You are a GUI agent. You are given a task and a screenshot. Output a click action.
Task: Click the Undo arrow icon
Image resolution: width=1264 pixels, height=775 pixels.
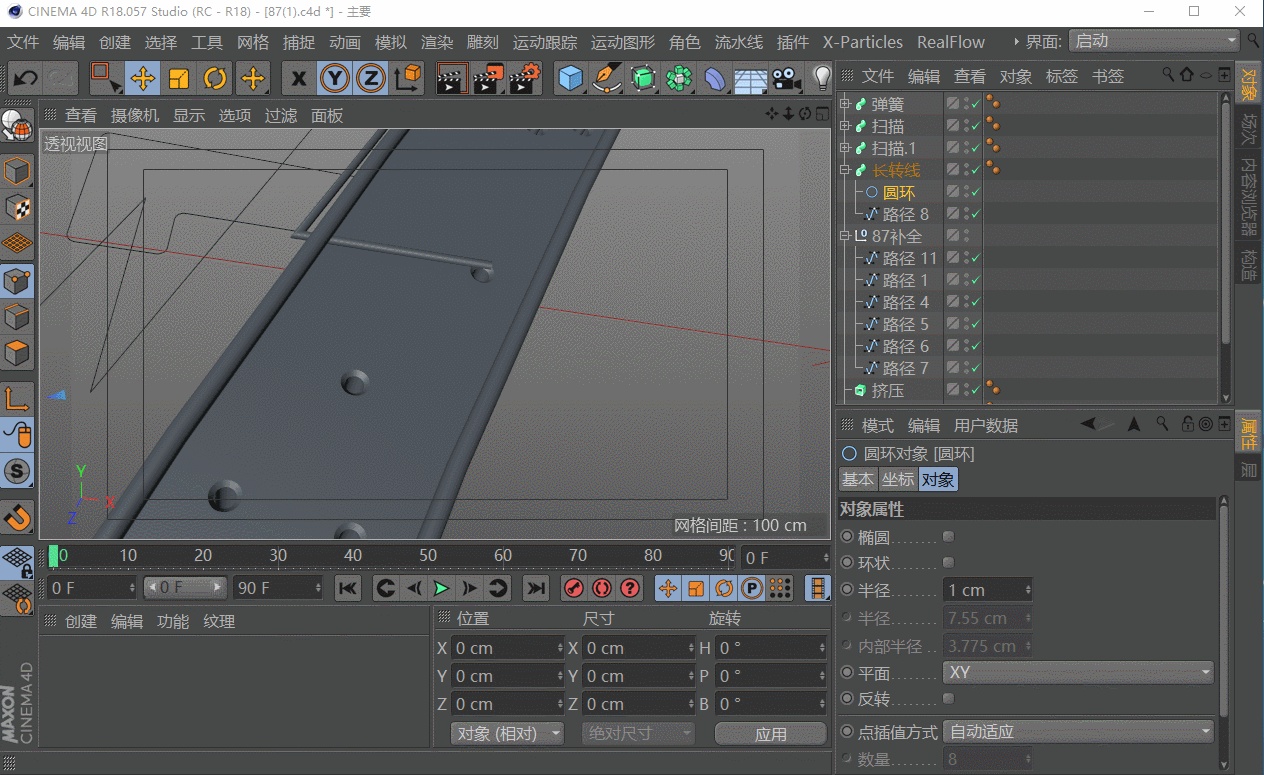[25, 78]
